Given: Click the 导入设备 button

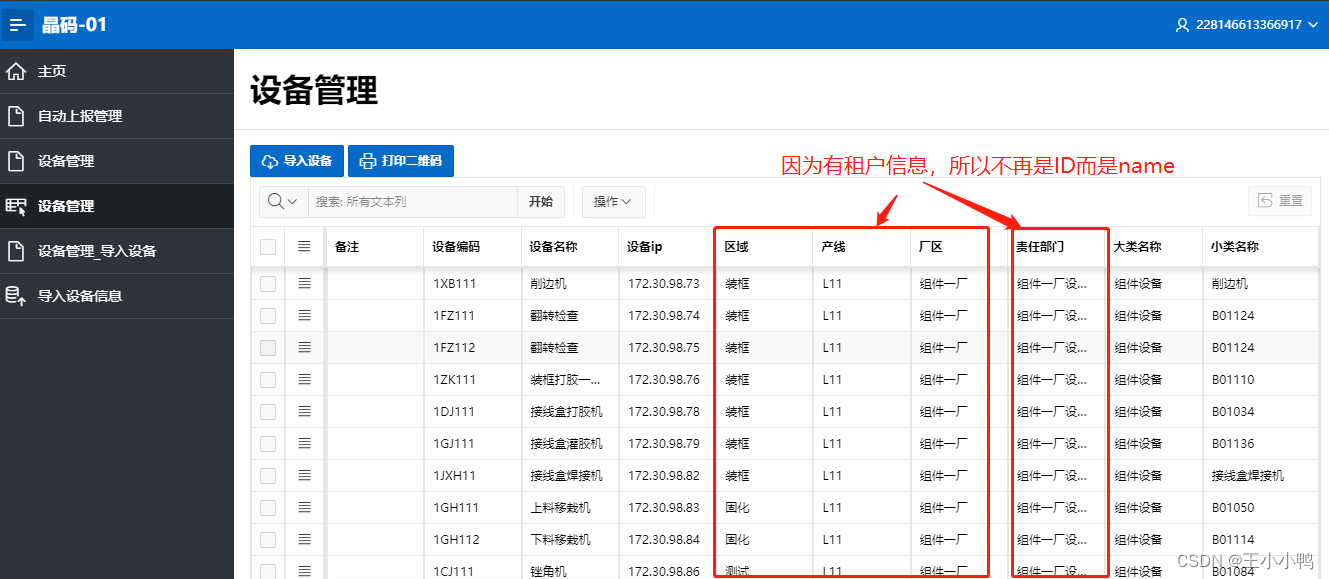Looking at the screenshot, I should [x=297, y=161].
